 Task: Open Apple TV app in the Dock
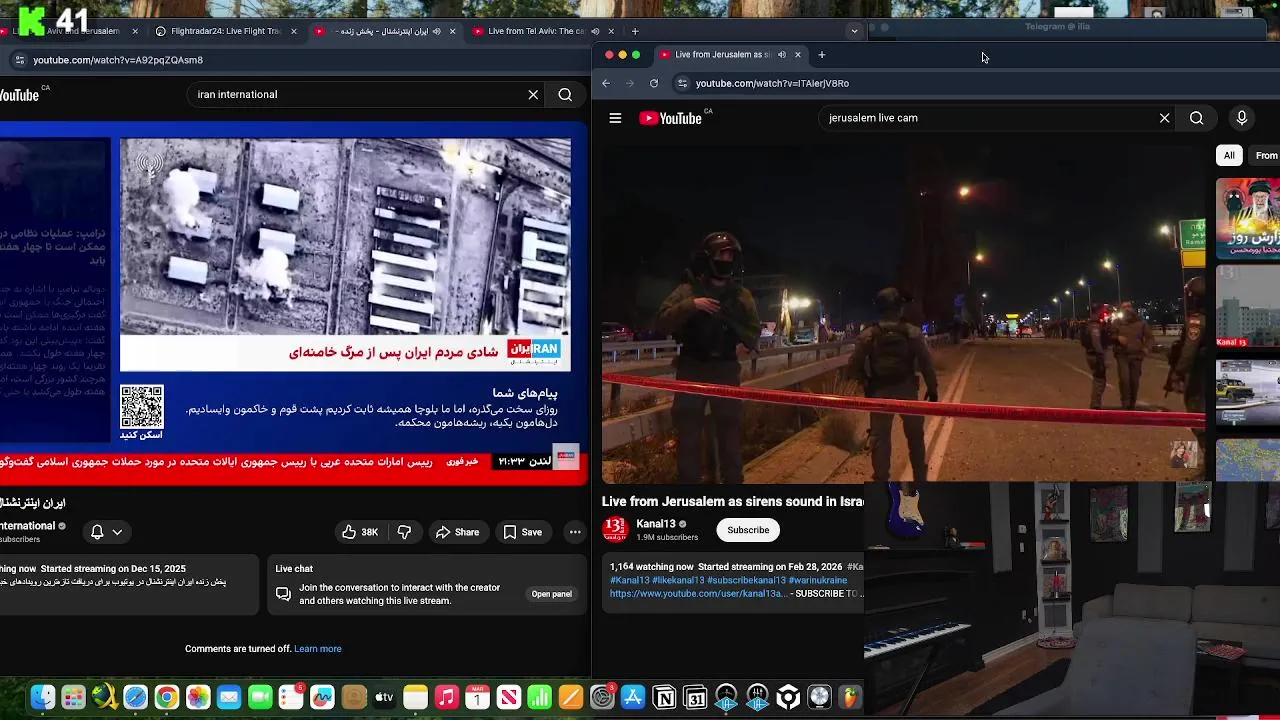[384, 697]
